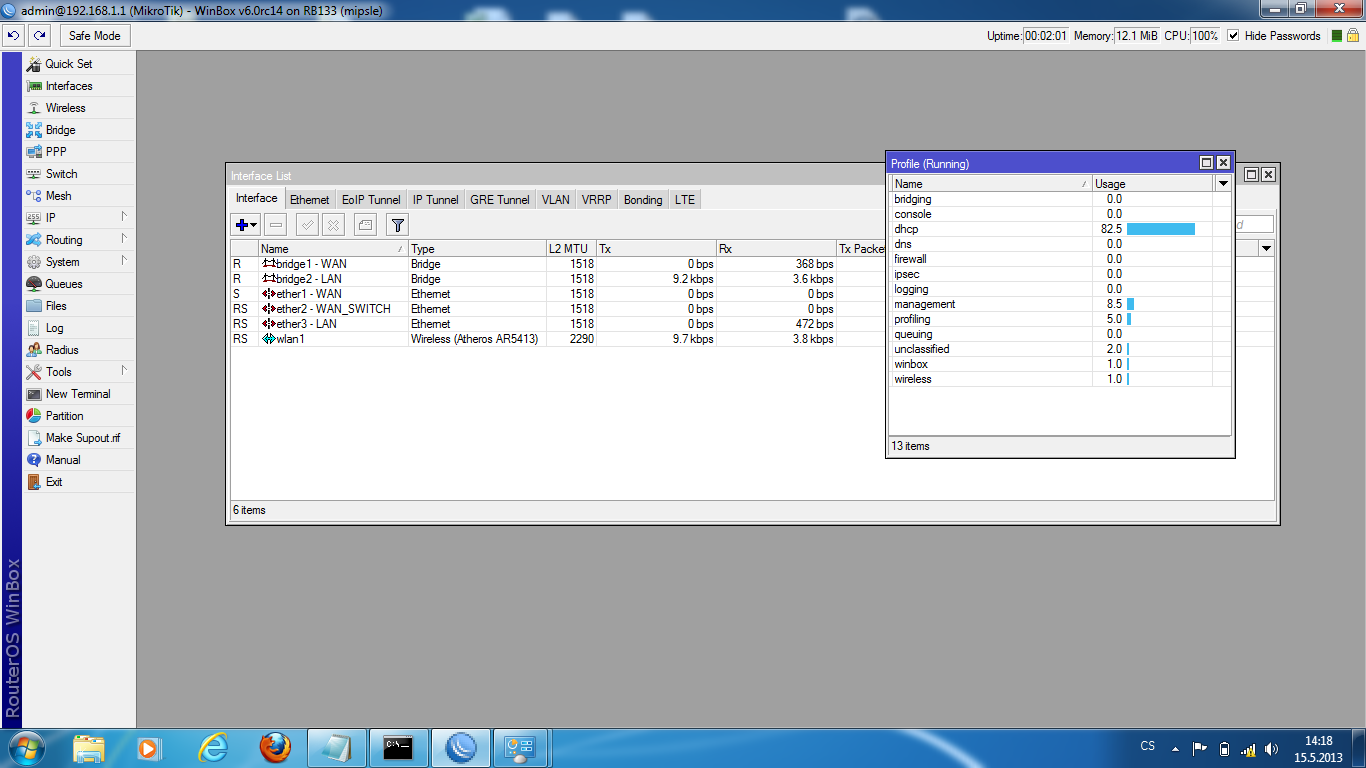
Task: Switch to the VLAN tab
Action: coord(556,200)
